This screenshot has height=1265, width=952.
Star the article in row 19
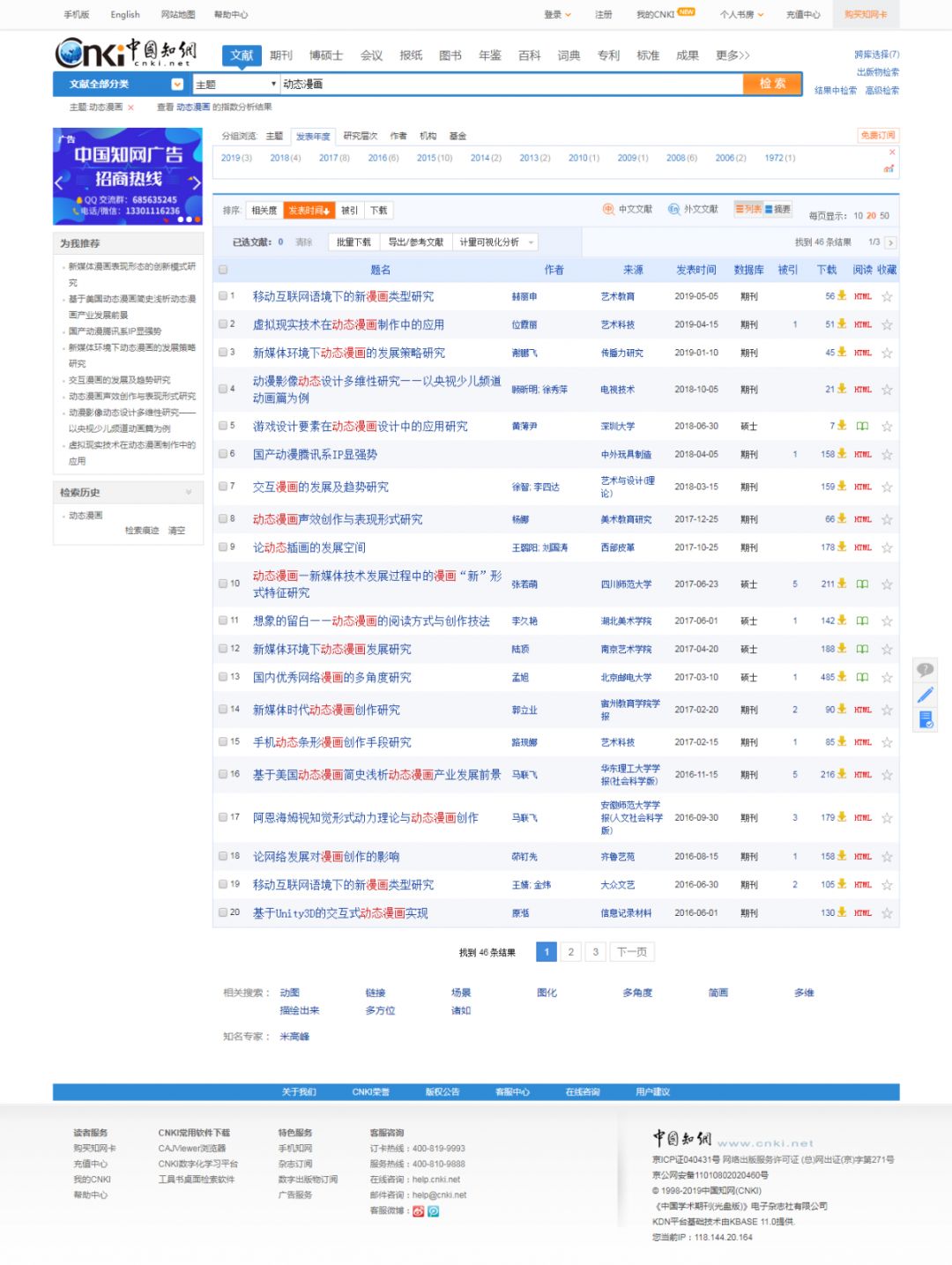(887, 884)
